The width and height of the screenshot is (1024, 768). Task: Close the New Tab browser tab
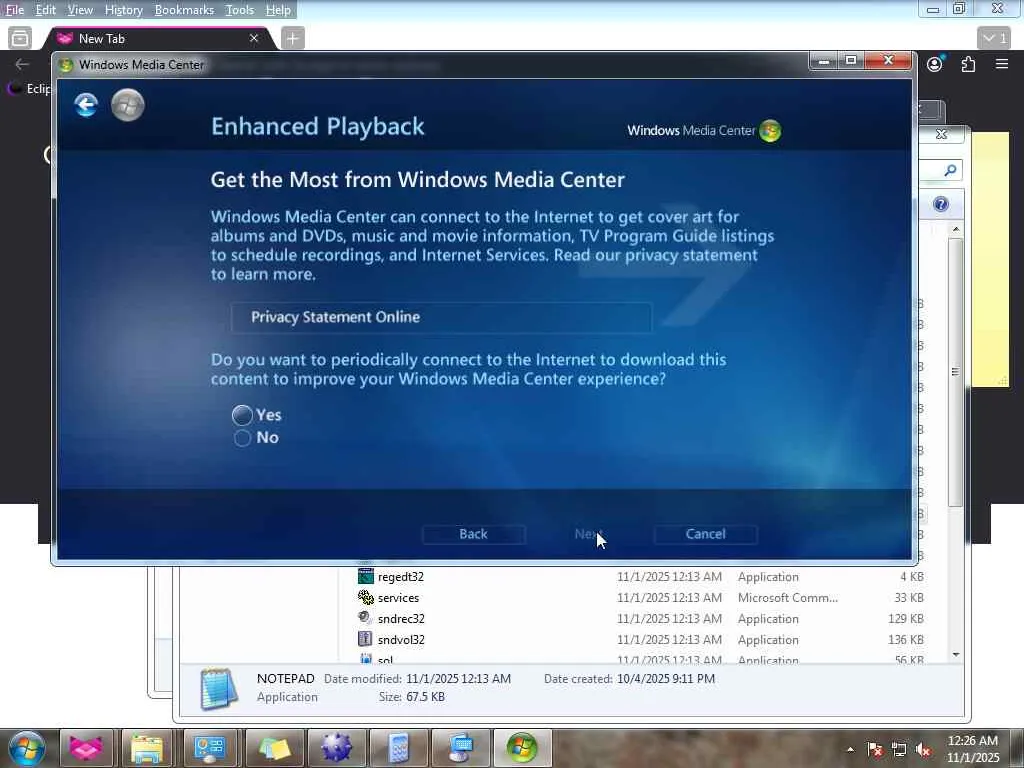254,39
